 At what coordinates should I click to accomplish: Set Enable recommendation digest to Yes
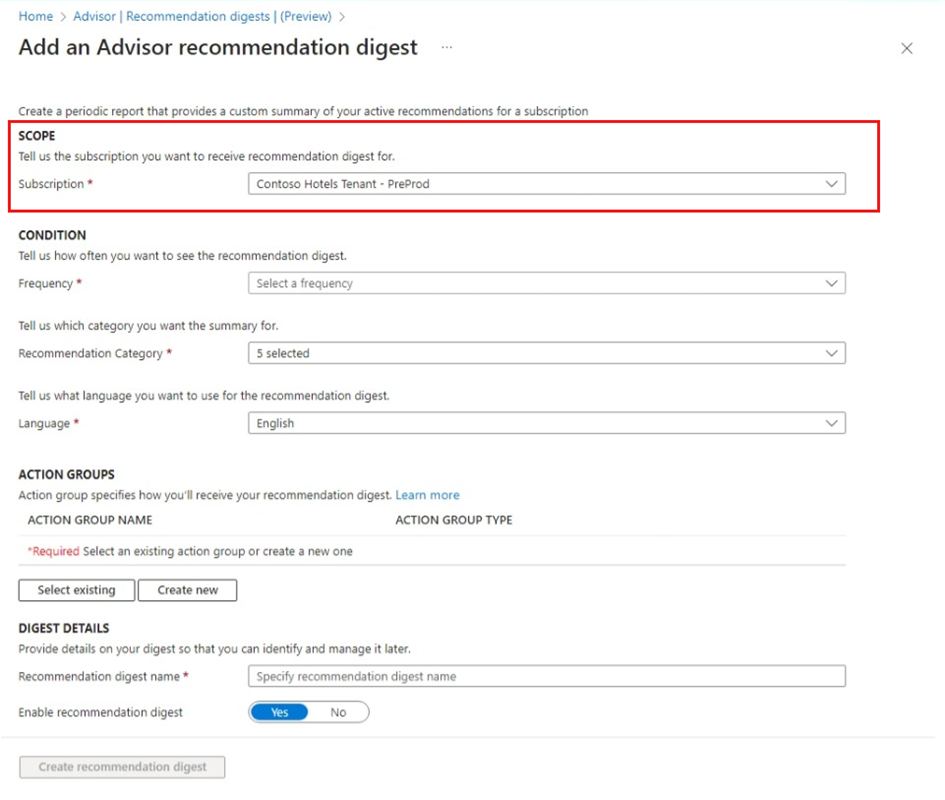coord(280,712)
